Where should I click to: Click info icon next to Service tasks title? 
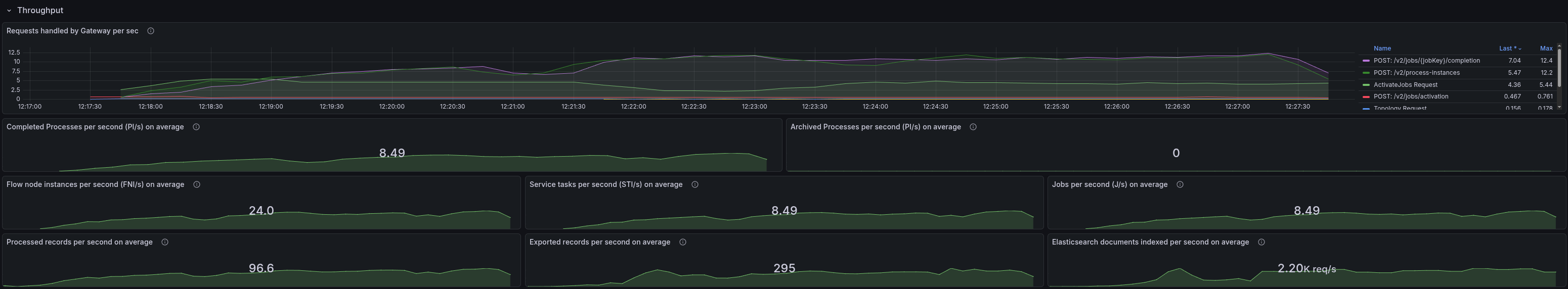(694, 185)
